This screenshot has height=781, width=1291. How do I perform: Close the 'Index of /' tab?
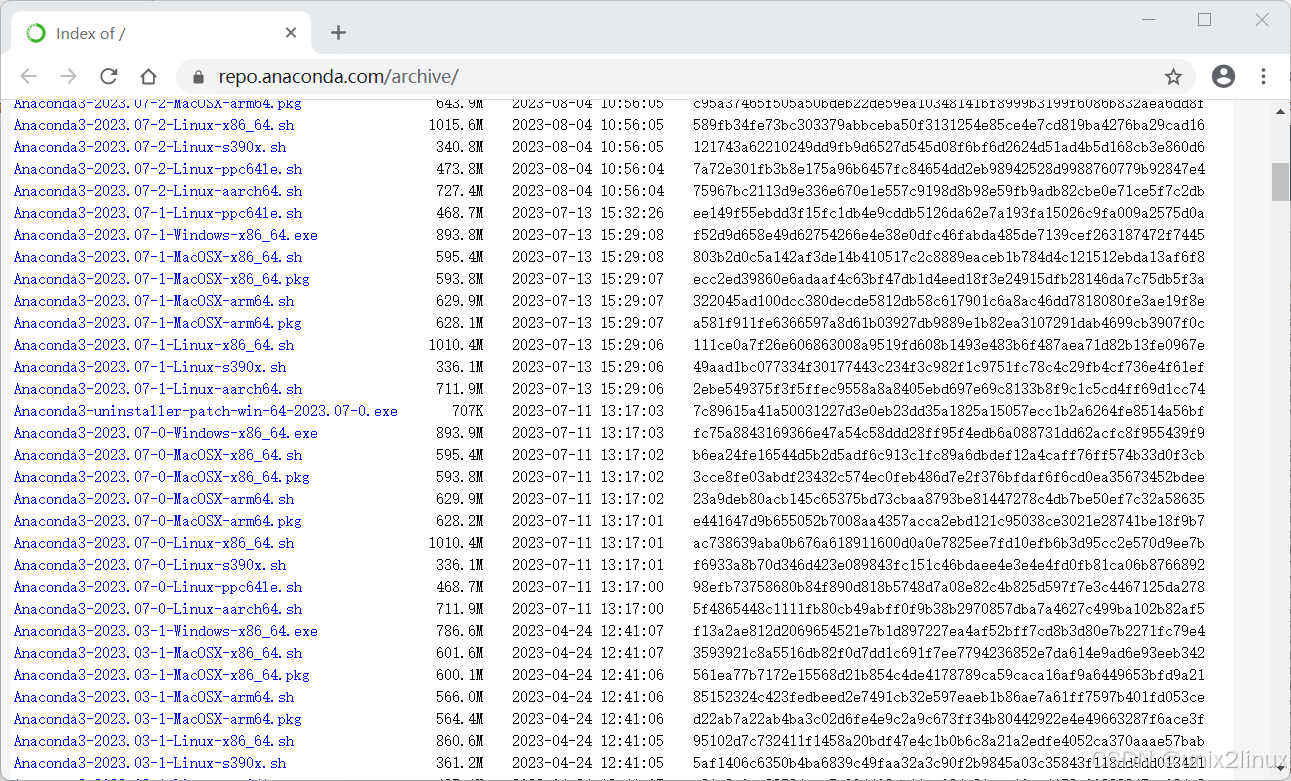click(x=291, y=33)
